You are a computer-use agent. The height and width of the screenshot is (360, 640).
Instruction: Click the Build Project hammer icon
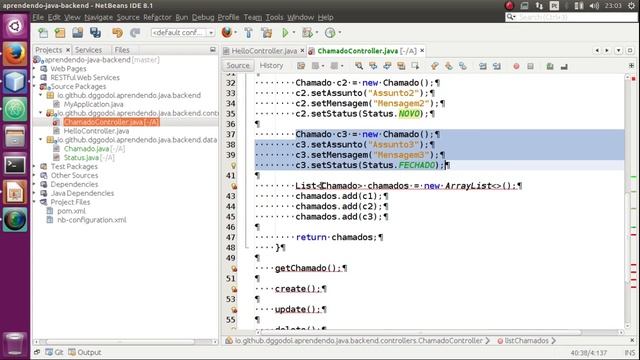coord(248,33)
